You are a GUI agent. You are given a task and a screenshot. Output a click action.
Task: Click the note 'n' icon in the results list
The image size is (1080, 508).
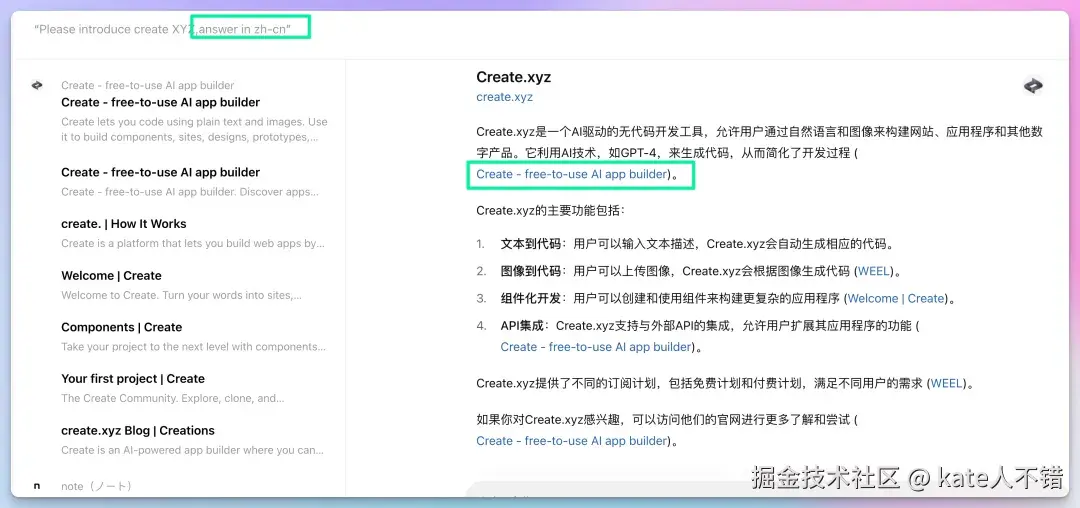click(37, 486)
